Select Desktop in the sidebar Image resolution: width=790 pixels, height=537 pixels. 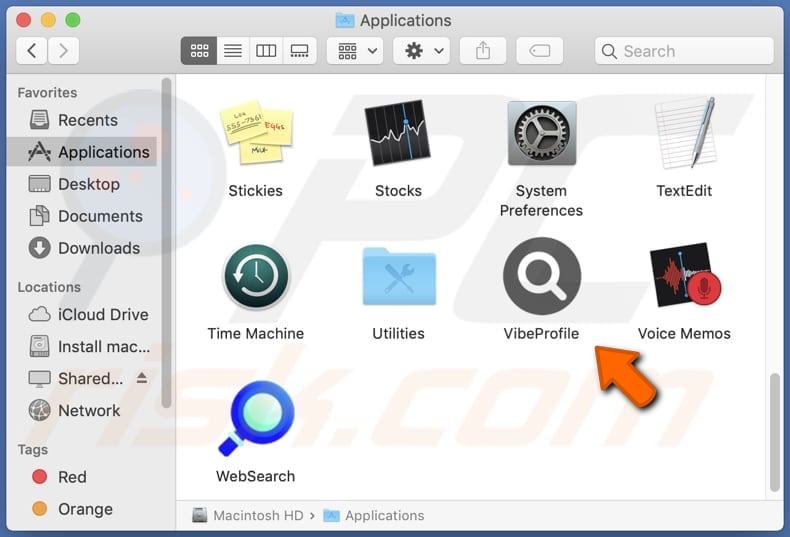83,184
